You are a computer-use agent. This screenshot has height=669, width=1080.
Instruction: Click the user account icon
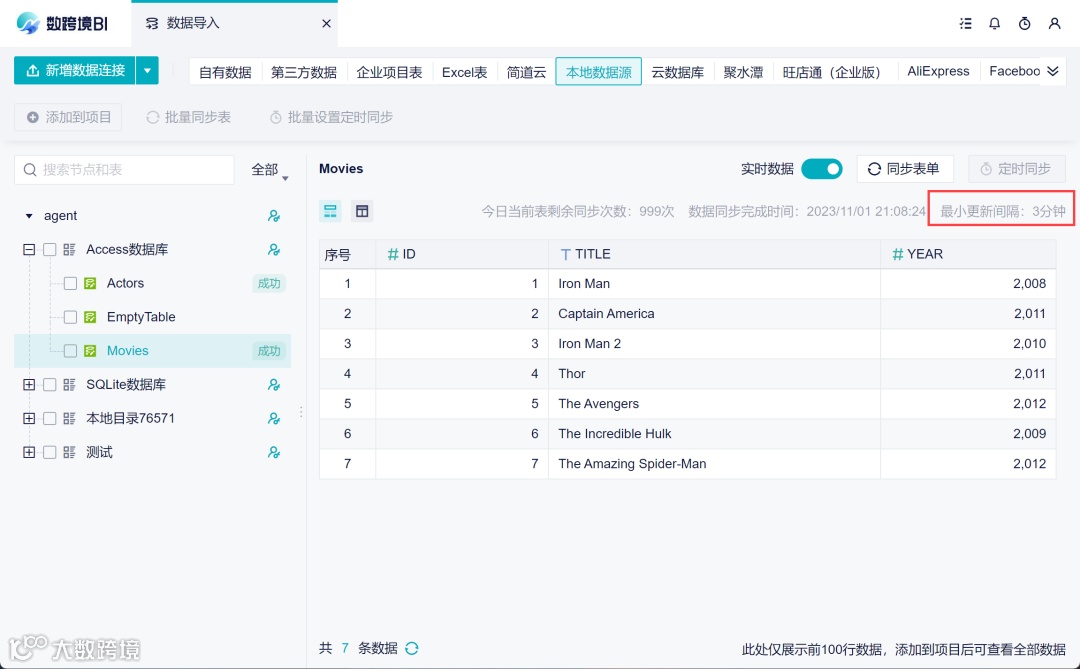pos(1054,23)
